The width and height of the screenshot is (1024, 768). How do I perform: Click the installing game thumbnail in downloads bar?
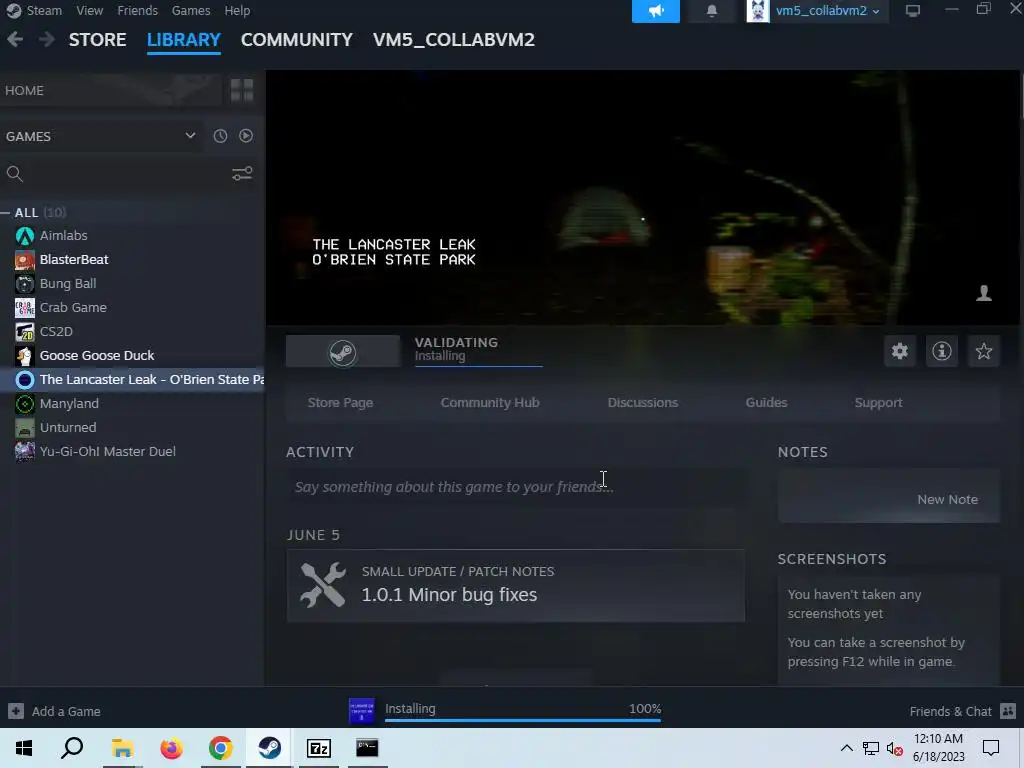362,711
